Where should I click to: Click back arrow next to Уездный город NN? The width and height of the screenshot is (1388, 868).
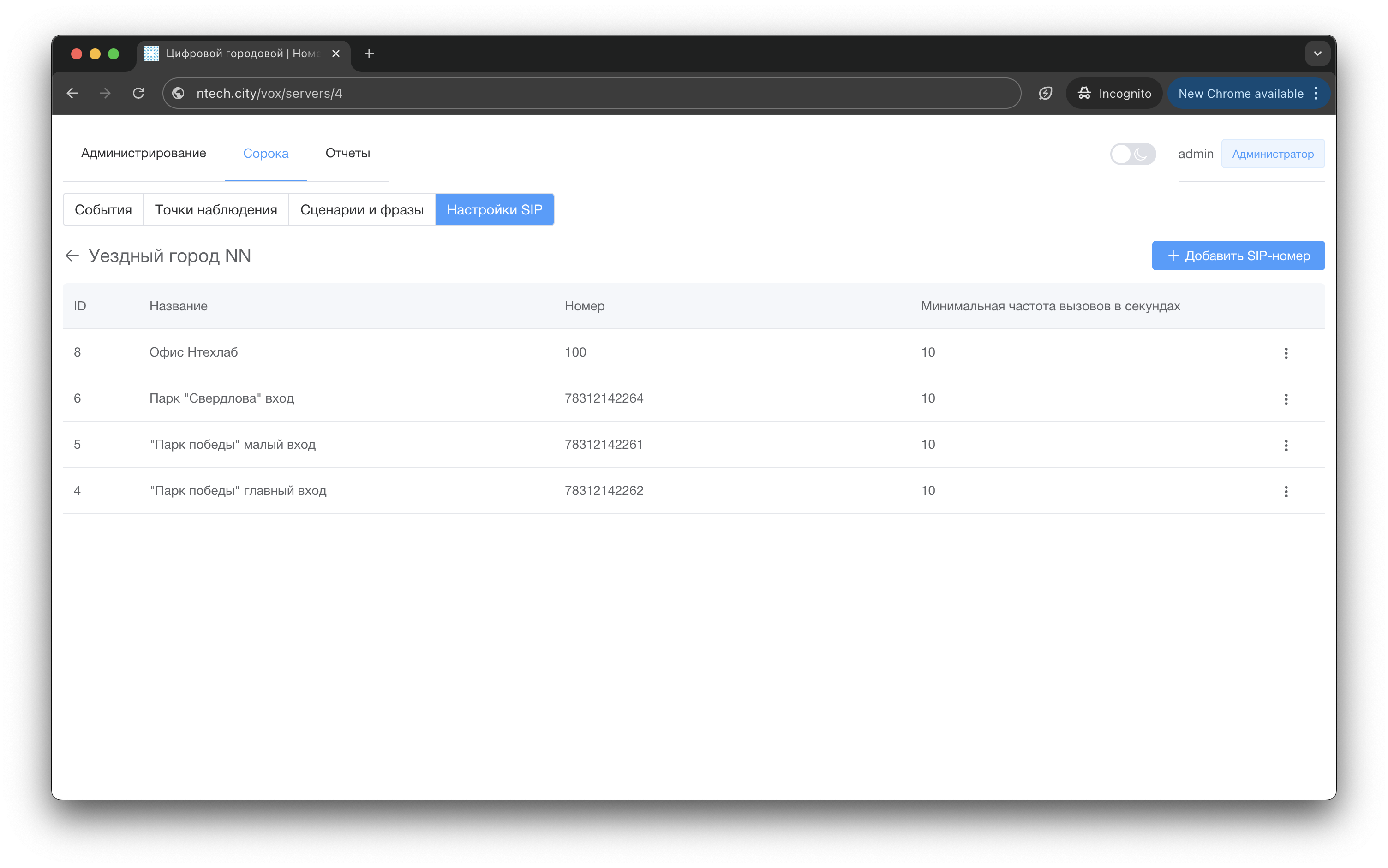pyautogui.click(x=72, y=256)
